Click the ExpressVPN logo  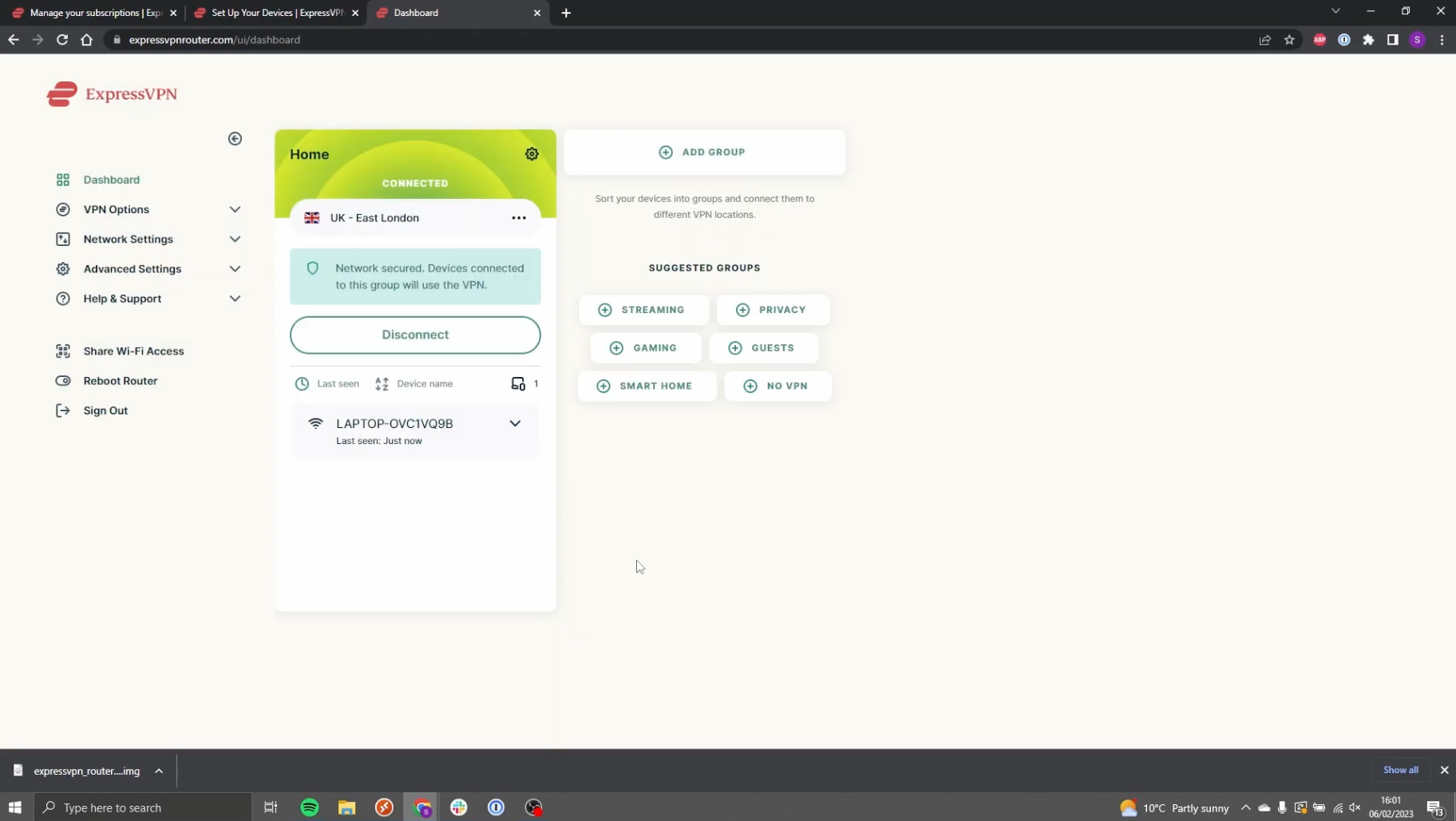click(x=112, y=94)
